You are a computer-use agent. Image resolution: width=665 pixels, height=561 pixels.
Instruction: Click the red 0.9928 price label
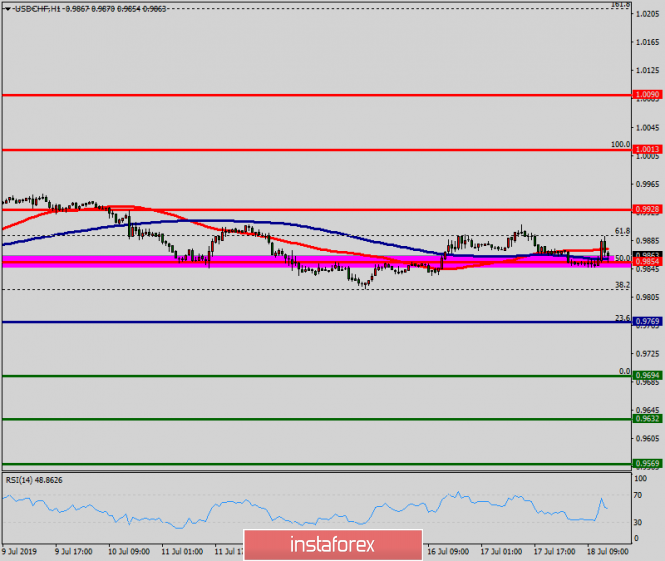click(647, 209)
